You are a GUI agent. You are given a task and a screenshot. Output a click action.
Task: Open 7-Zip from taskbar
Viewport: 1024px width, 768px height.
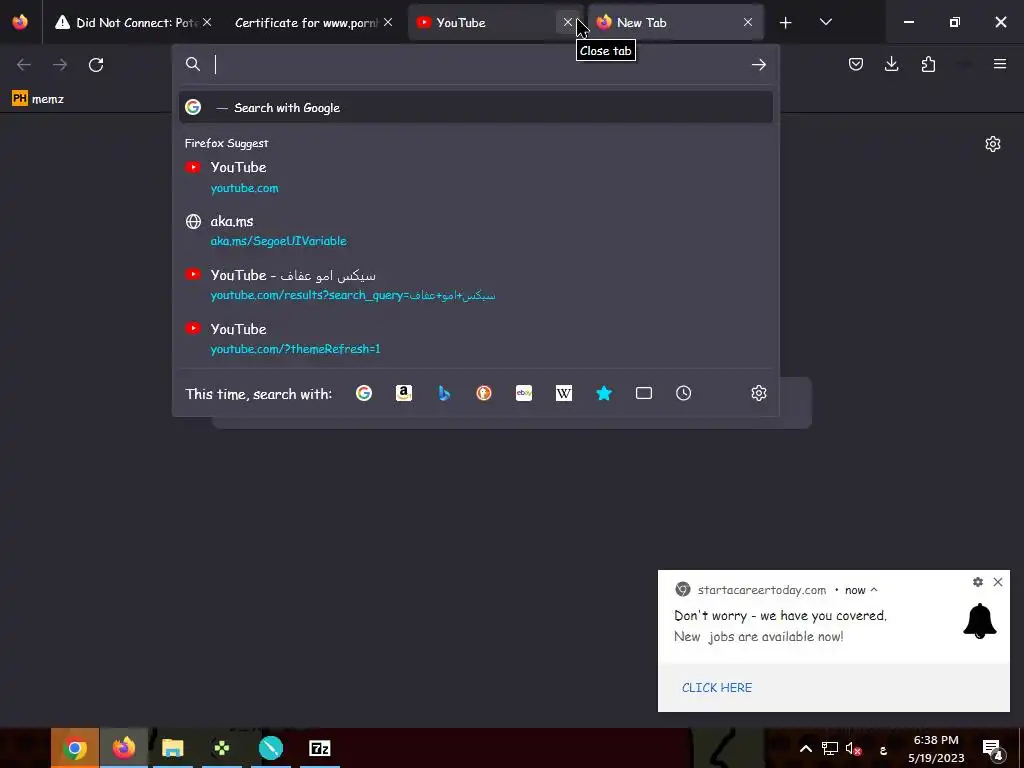click(x=319, y=748)
